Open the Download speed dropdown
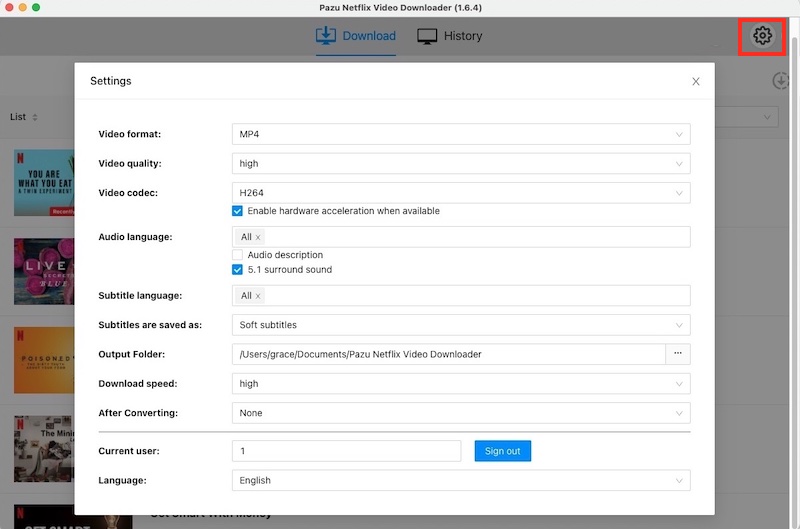800x529 pixels. [x=461, y=384]
